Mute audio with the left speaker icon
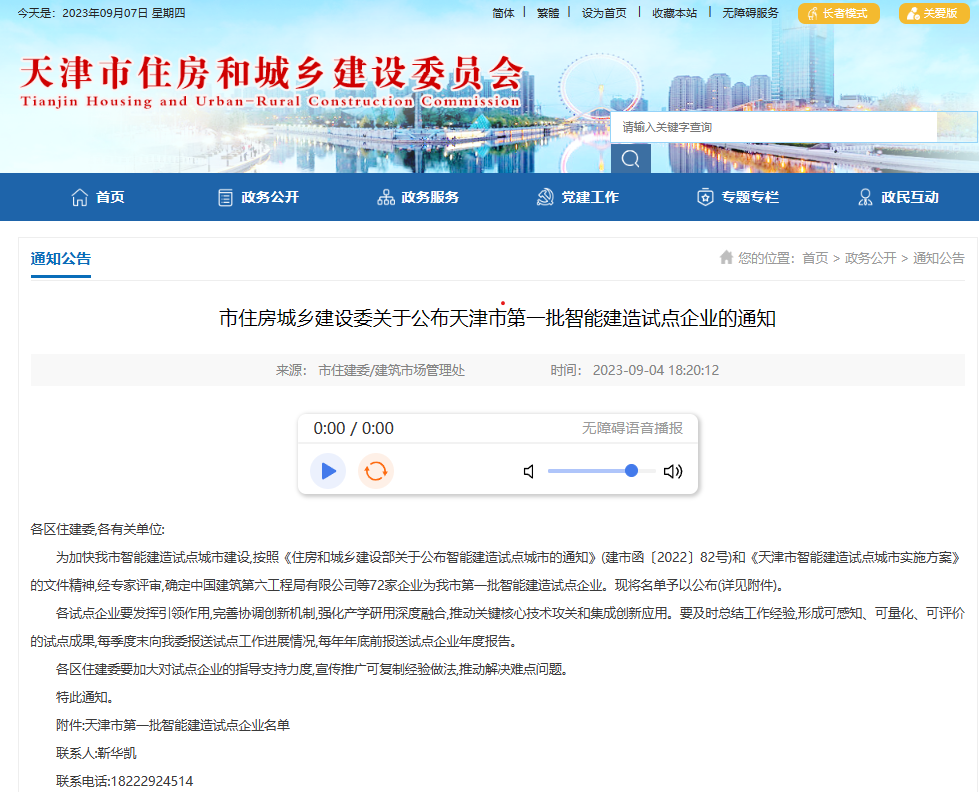Image resolution: width=979 pixels, height=792 pixels. 528,470
